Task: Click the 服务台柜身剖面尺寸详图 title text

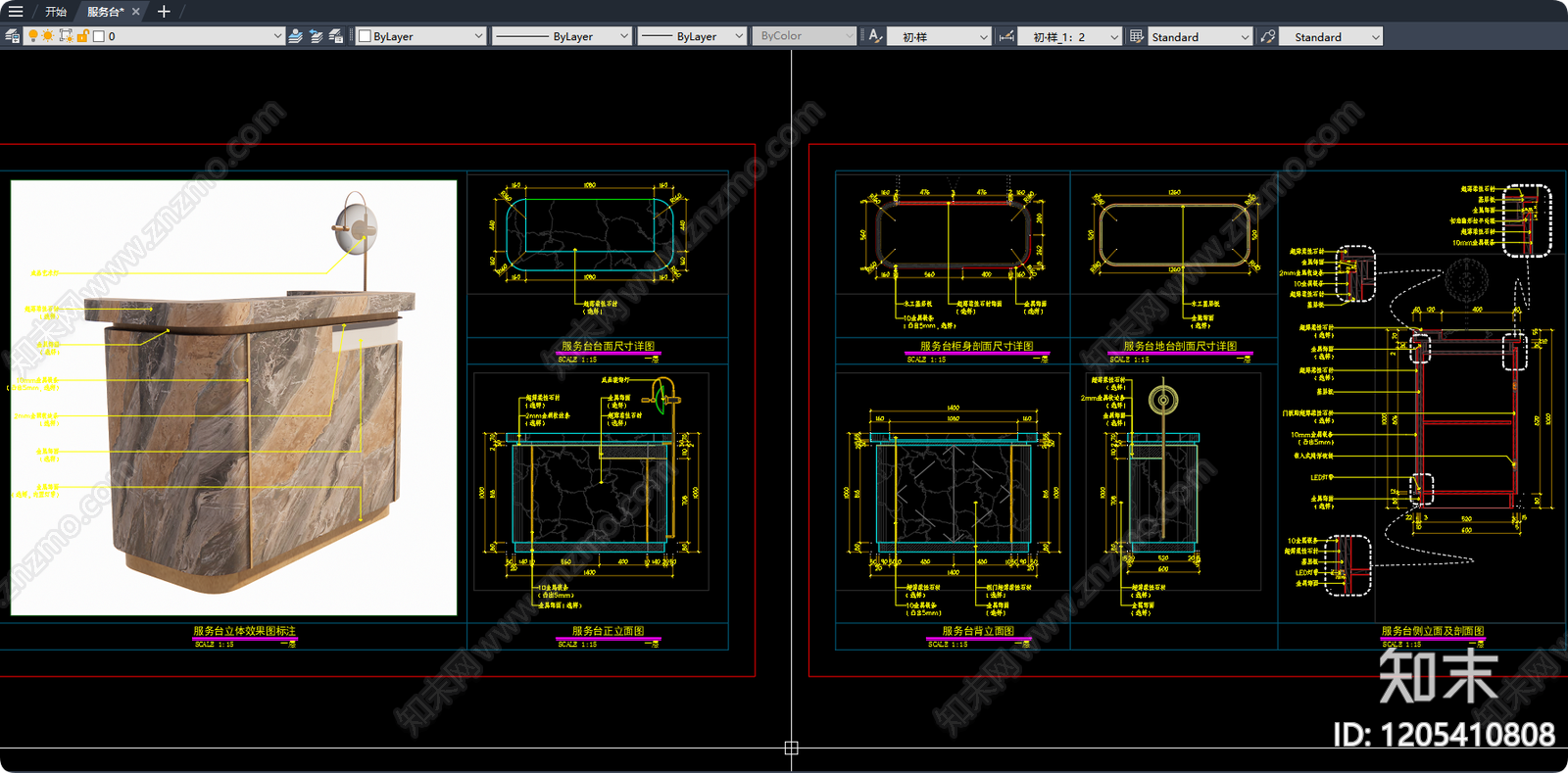Action: (x=976, y=346)
